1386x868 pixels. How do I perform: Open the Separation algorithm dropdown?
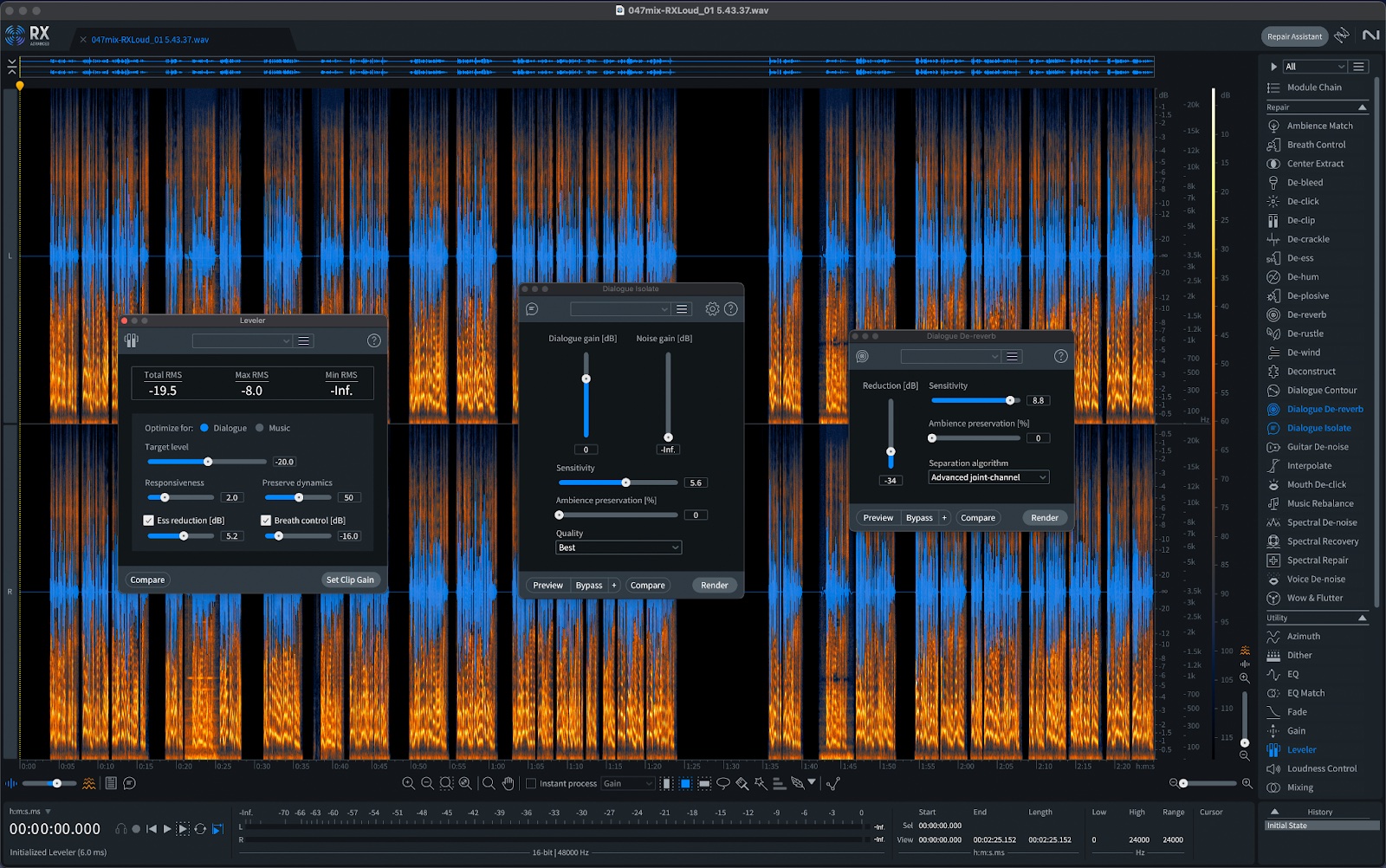pos(988,477)
